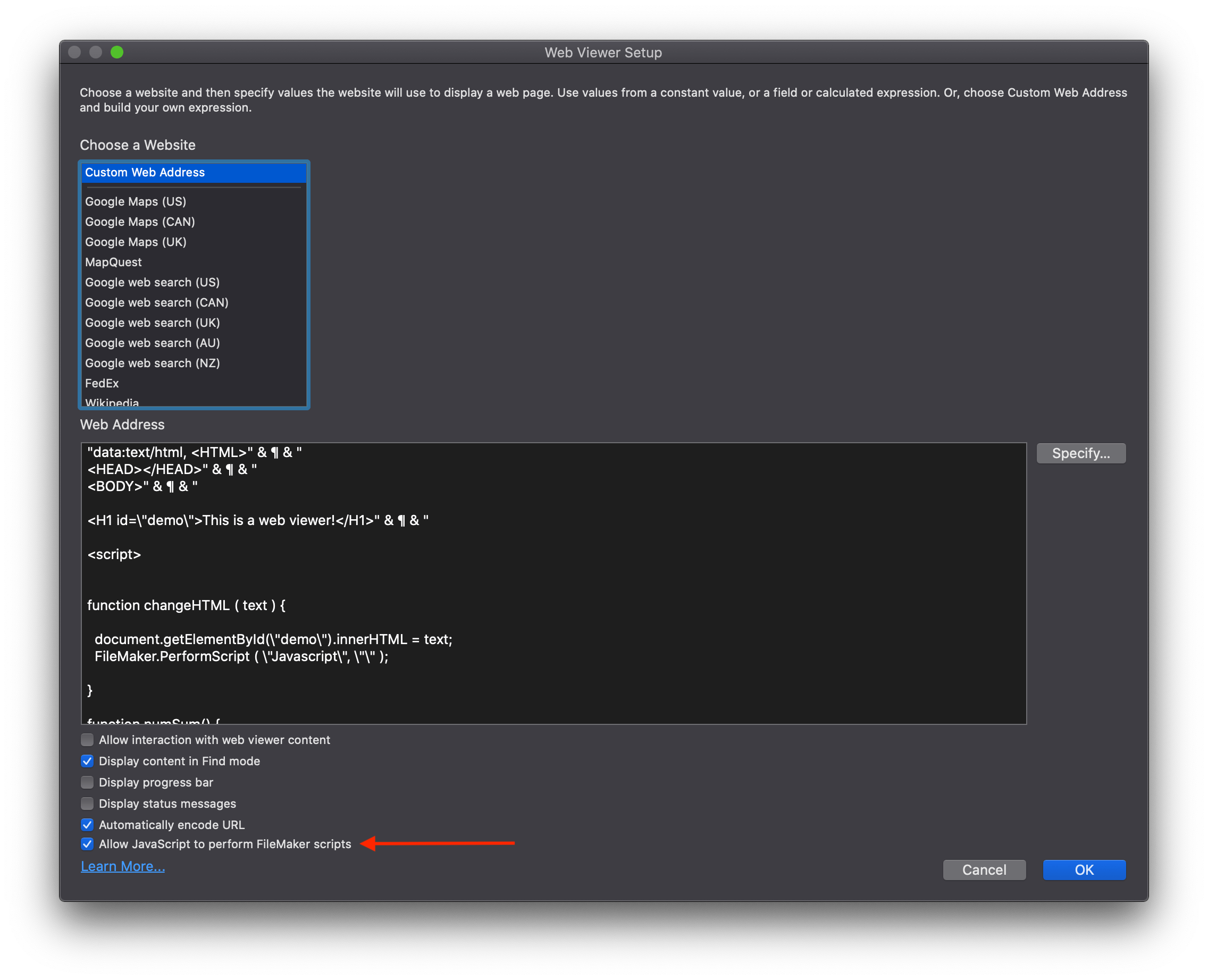The height and width of the screenshot is (980, 1208).
Task: Select "Google Maps (CAN)" option
Action: point(139,222)
